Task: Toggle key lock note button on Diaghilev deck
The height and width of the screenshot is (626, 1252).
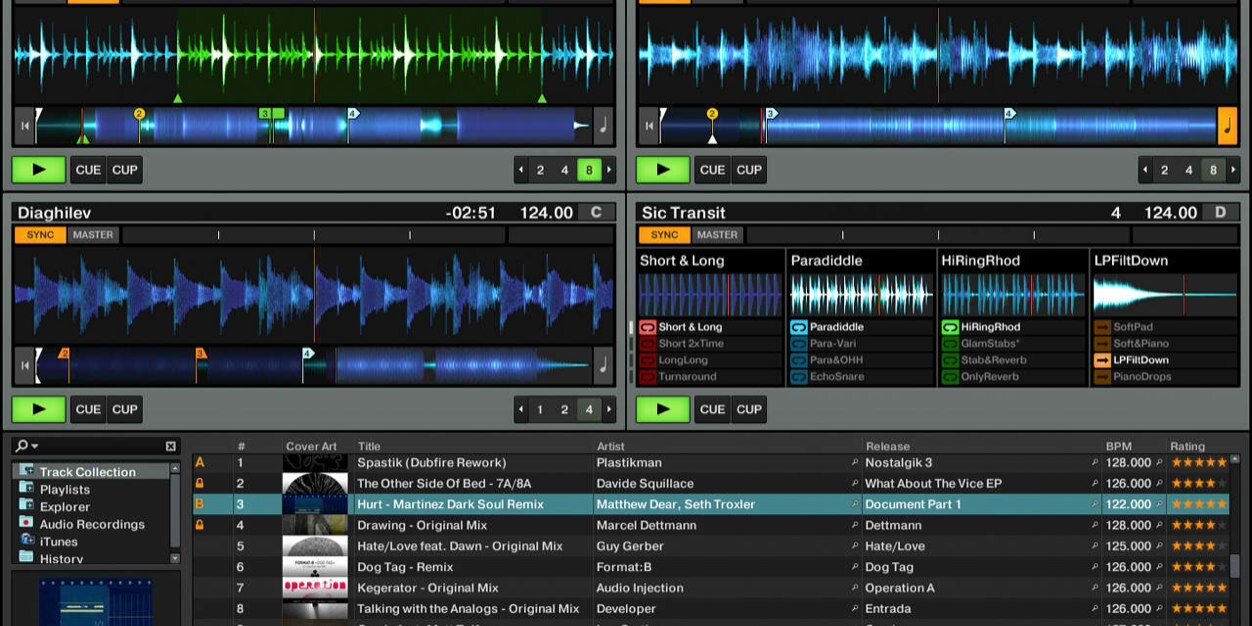Action: (603, 366)
